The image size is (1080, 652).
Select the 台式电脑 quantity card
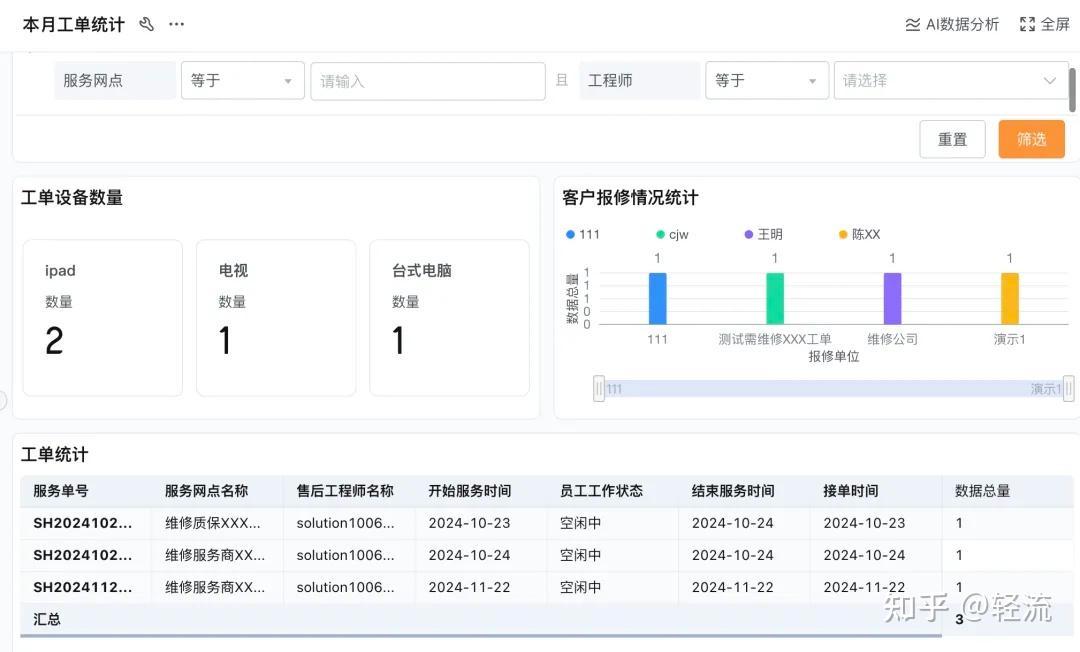[449, 317]
